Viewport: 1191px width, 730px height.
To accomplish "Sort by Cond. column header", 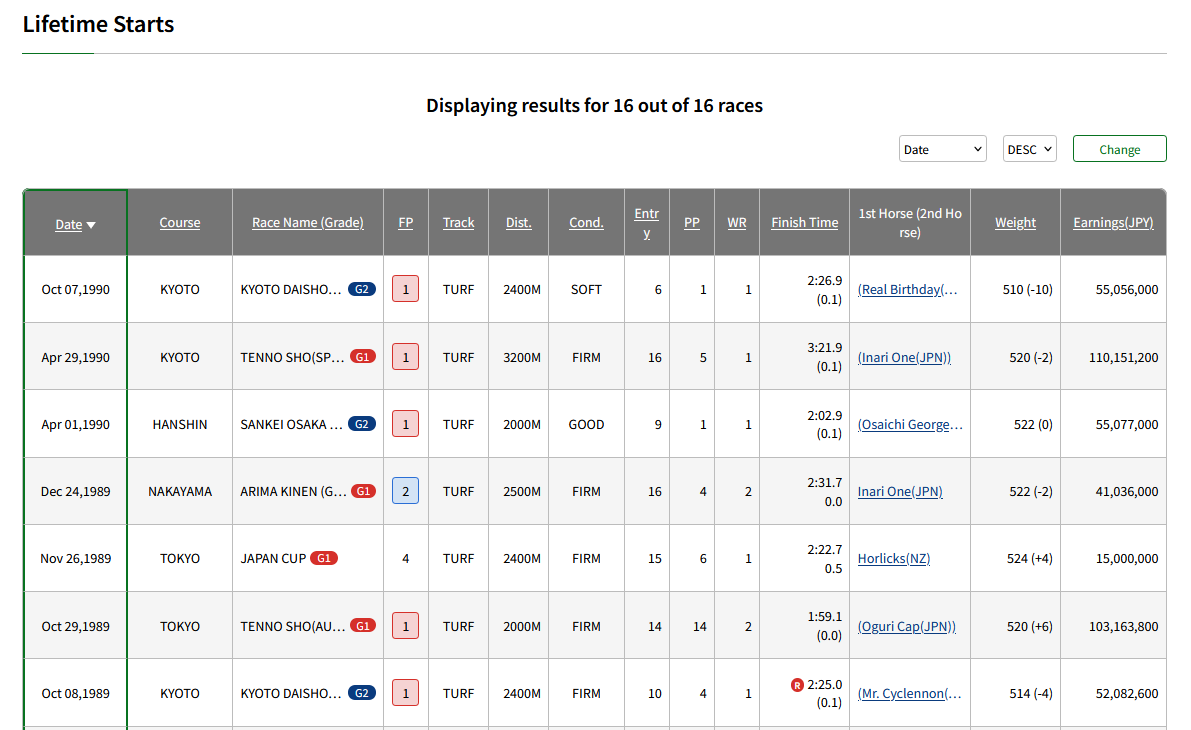I will coord(586,223).
